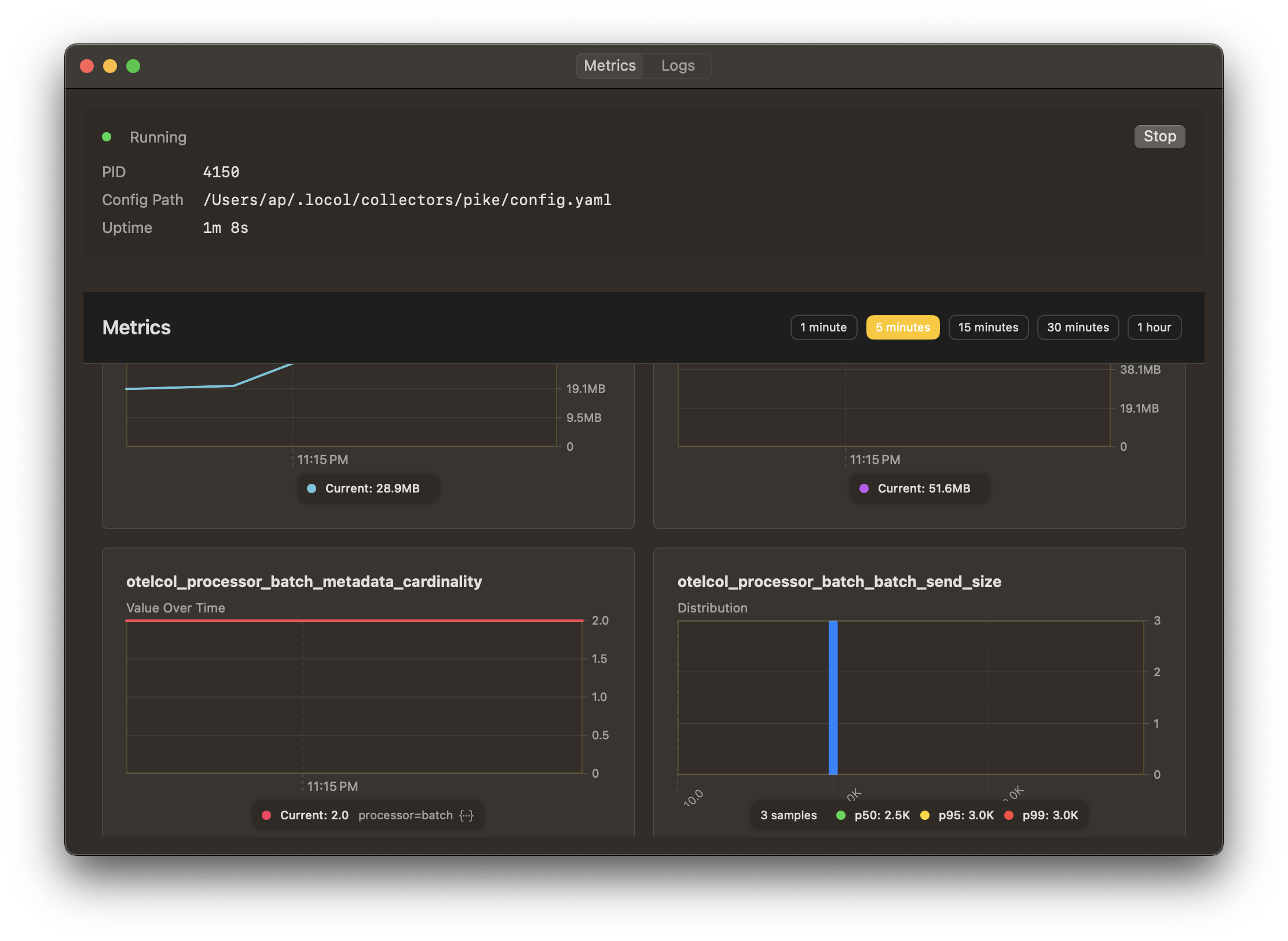Switch to the Logs tab
Viewport: 1288px width, 941px height.
pos(678,65)
